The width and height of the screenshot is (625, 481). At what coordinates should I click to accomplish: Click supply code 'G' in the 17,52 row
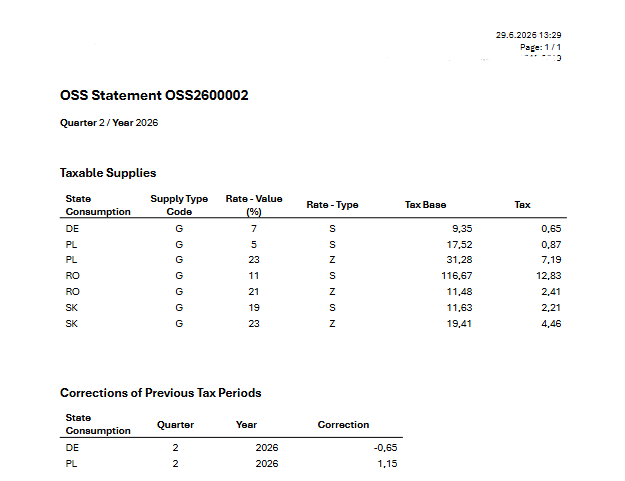point(179,245)
